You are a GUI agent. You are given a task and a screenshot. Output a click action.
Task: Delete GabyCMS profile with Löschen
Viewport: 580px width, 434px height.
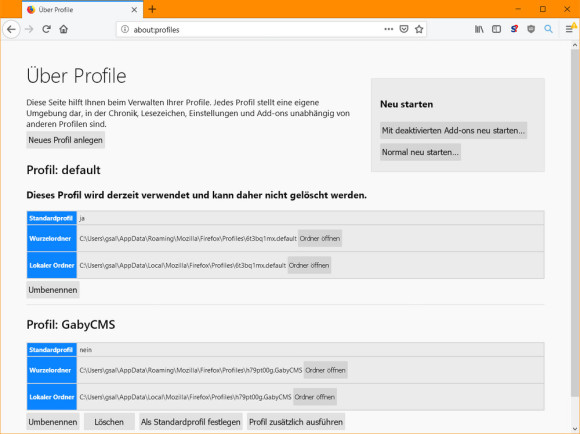(x=109, y=422)
